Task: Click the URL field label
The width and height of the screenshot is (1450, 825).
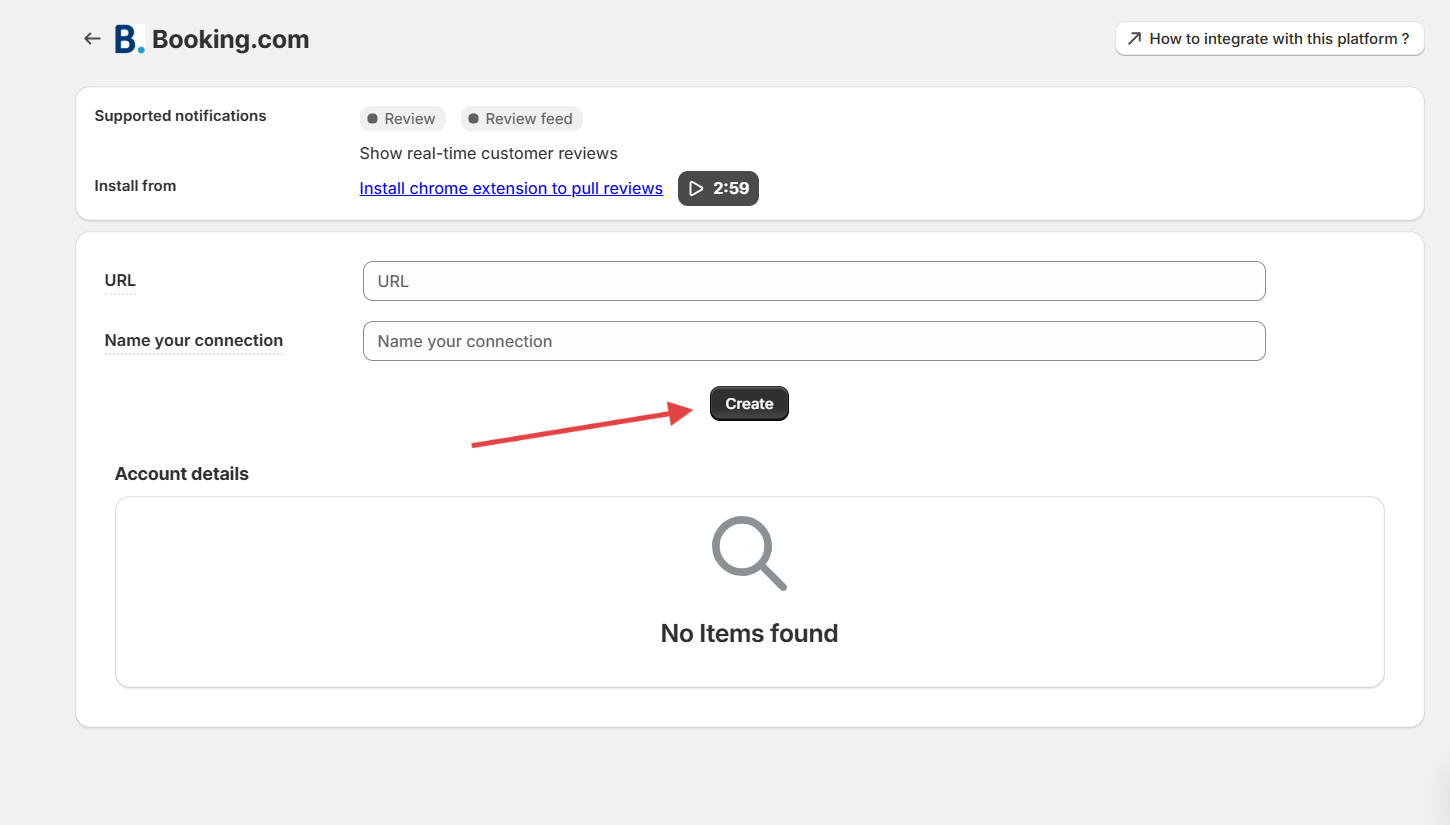Action: click(120, 280)
